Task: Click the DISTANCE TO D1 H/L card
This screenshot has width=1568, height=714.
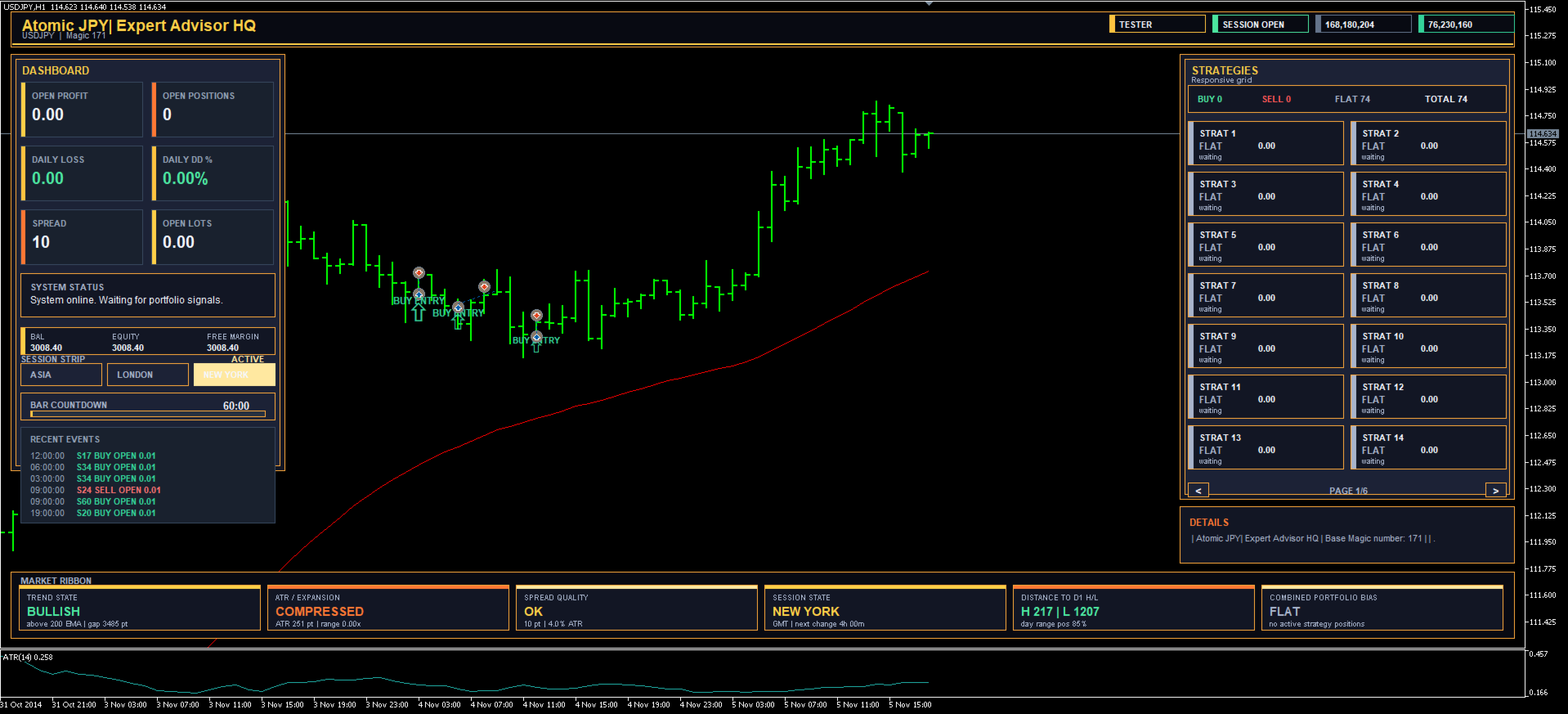Action: (1134, 608)
